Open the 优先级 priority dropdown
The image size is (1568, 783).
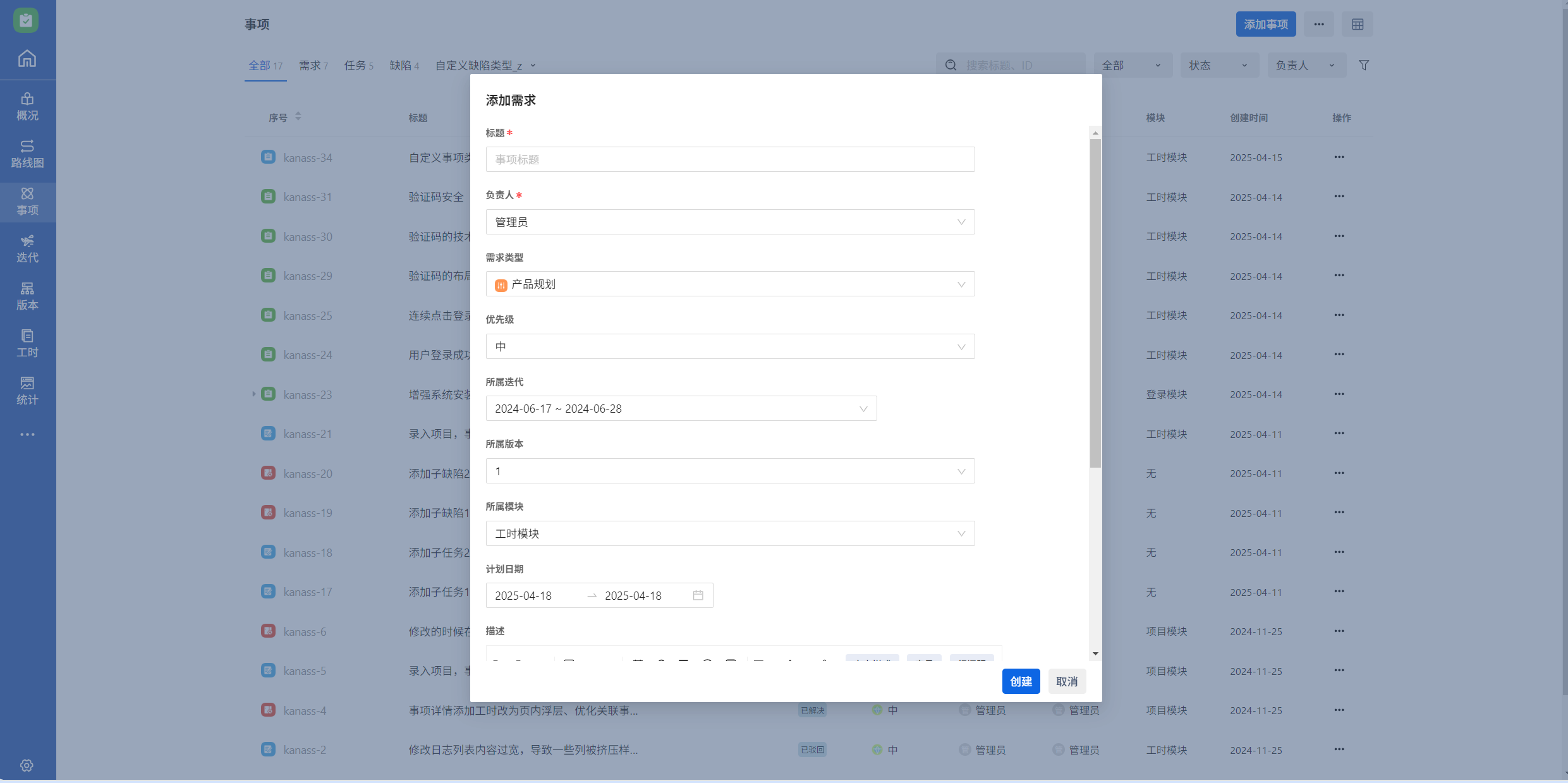pyautogui.click(x=730, y=346)
